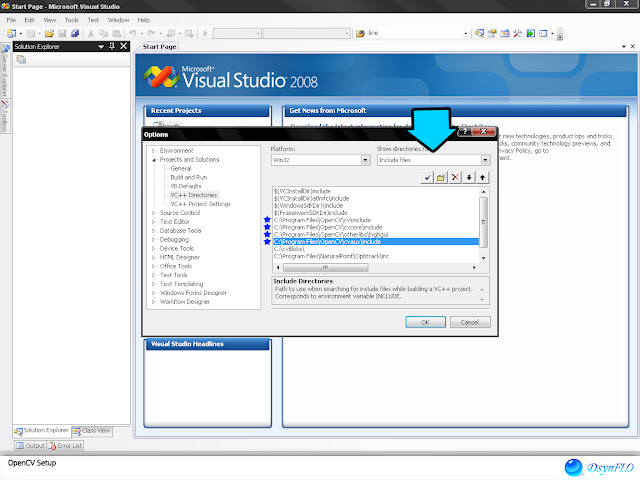Switch to the Class View tab
640x480 pixels.
[92, 431]
